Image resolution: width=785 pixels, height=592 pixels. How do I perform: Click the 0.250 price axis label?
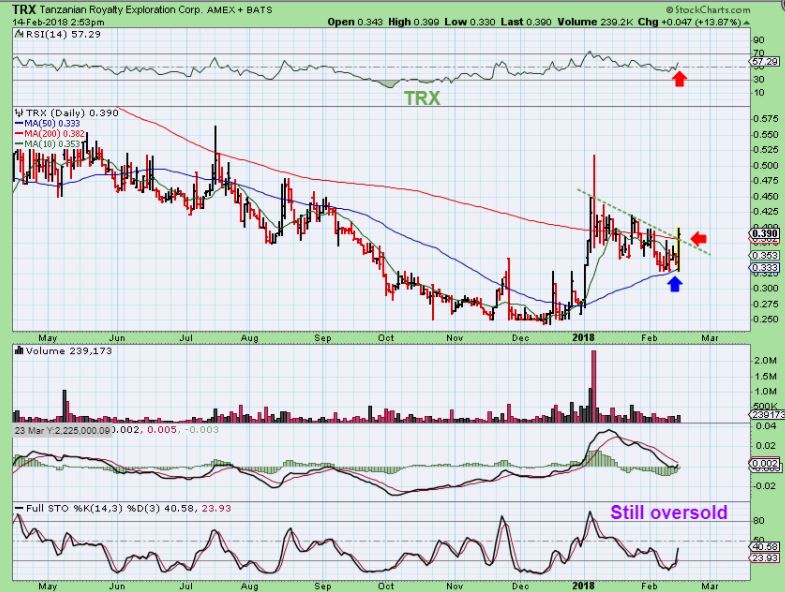tap(765, 319)
